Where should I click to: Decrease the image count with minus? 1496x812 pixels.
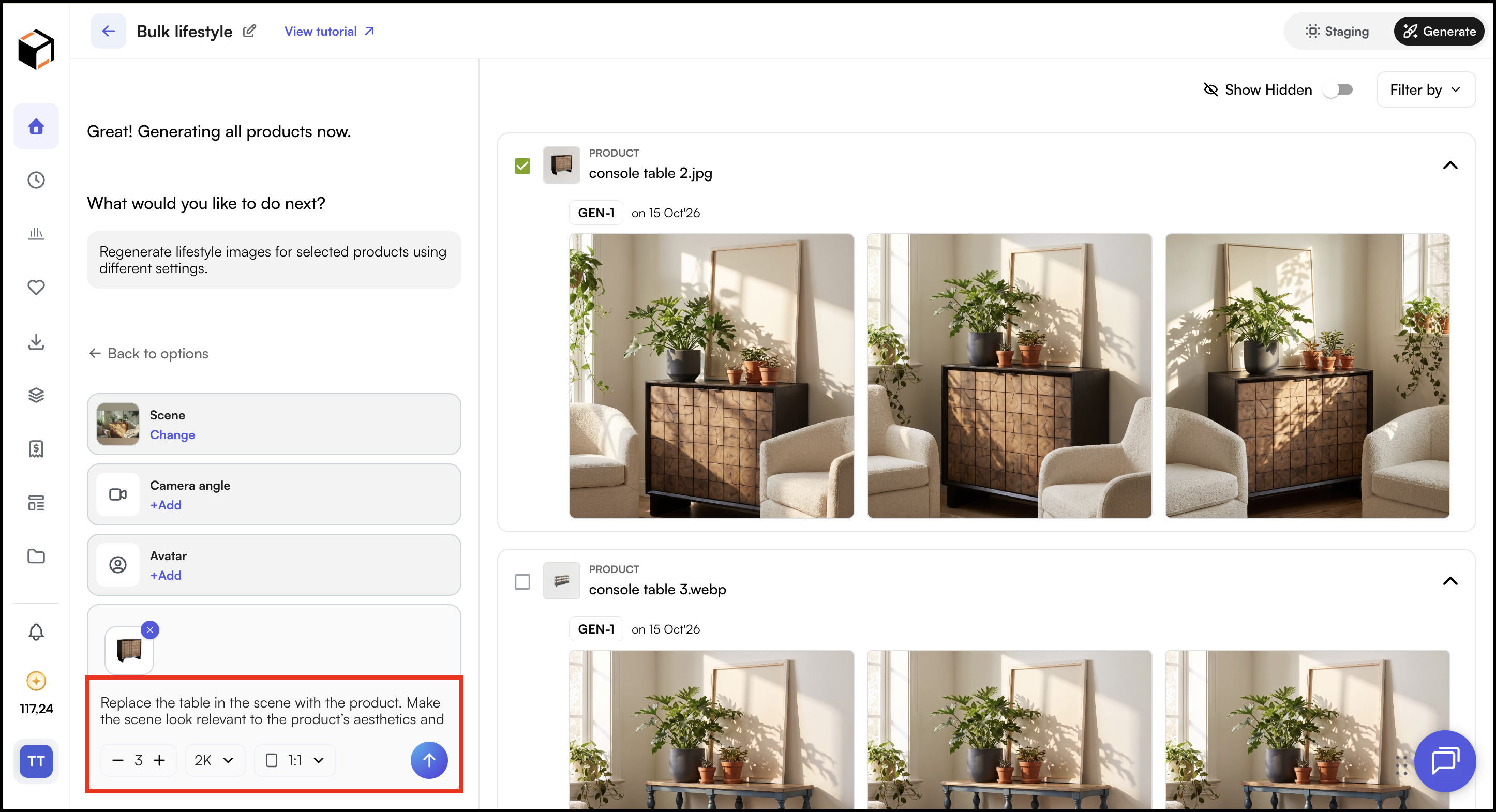point(117,760)
